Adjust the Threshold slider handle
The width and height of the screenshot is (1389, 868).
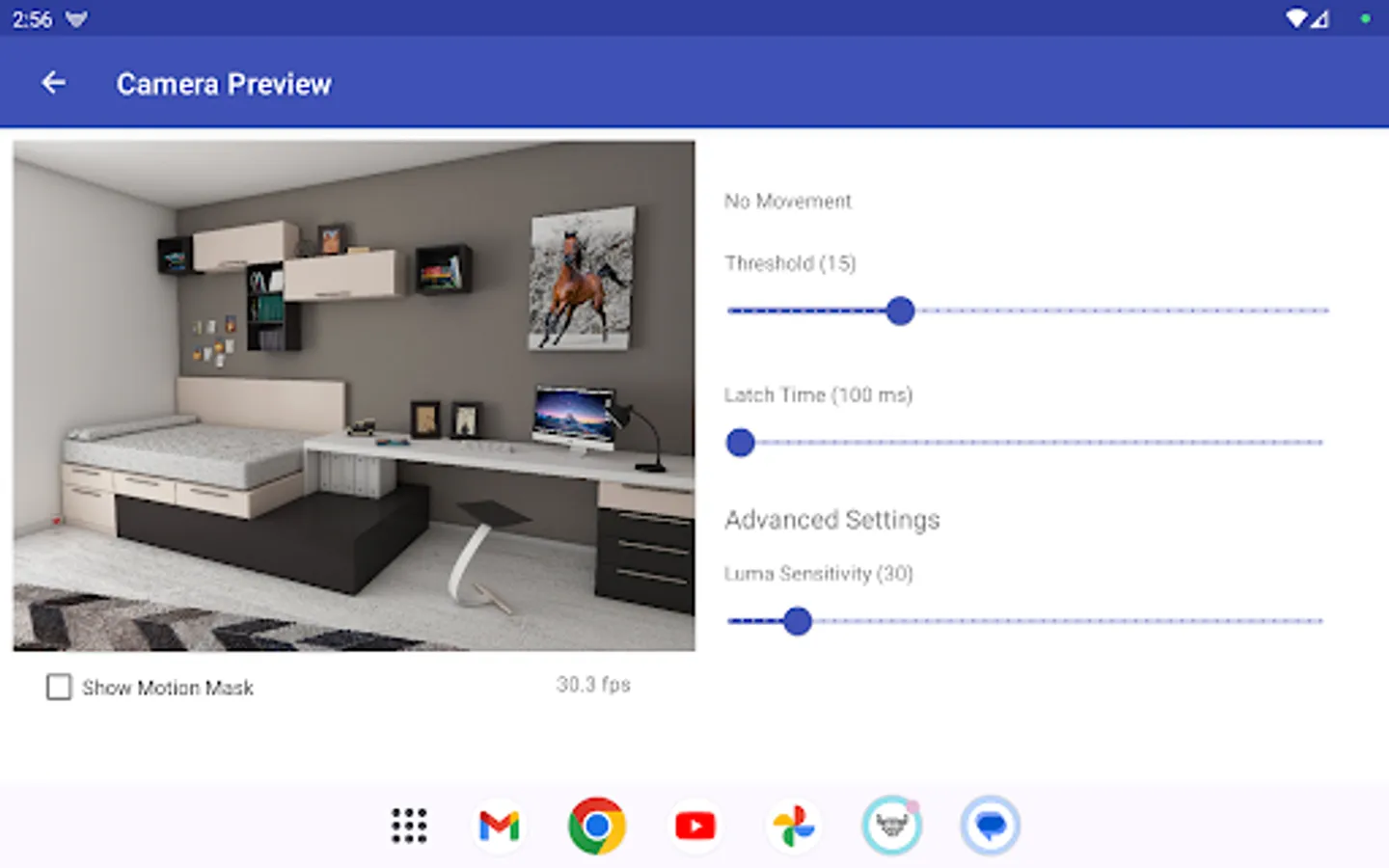[x=900, y=312]
